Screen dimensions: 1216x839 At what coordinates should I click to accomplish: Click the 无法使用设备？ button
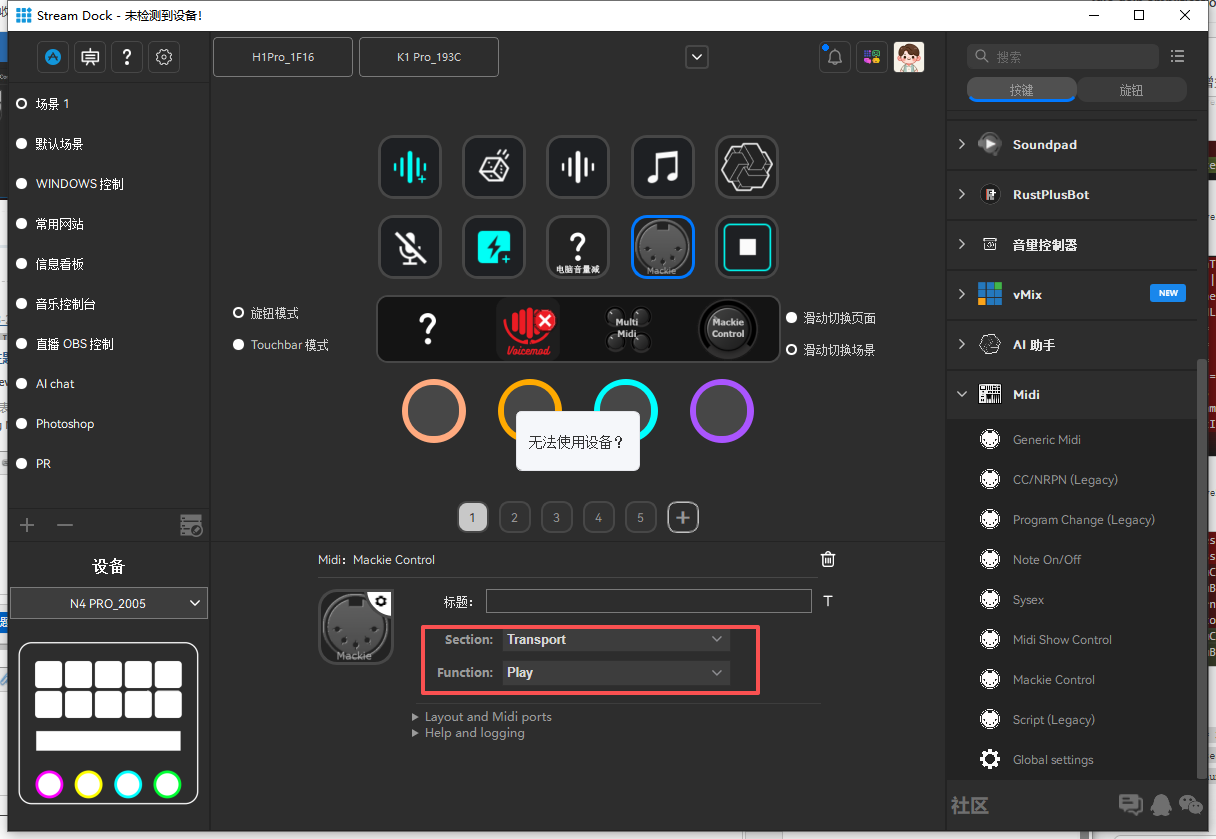click(577, 442)
